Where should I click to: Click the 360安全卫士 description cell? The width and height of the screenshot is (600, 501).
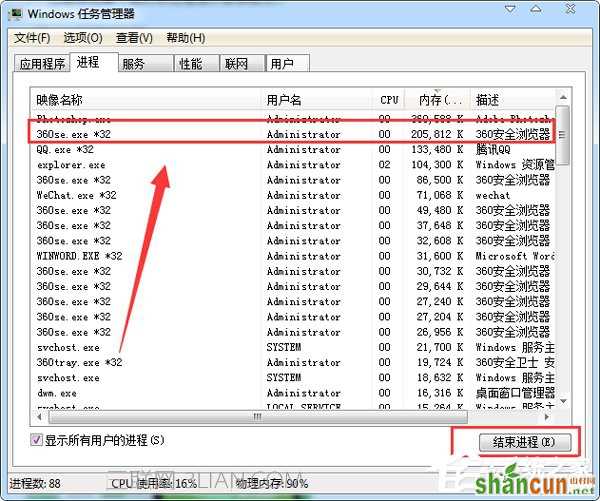click(515, 362)
